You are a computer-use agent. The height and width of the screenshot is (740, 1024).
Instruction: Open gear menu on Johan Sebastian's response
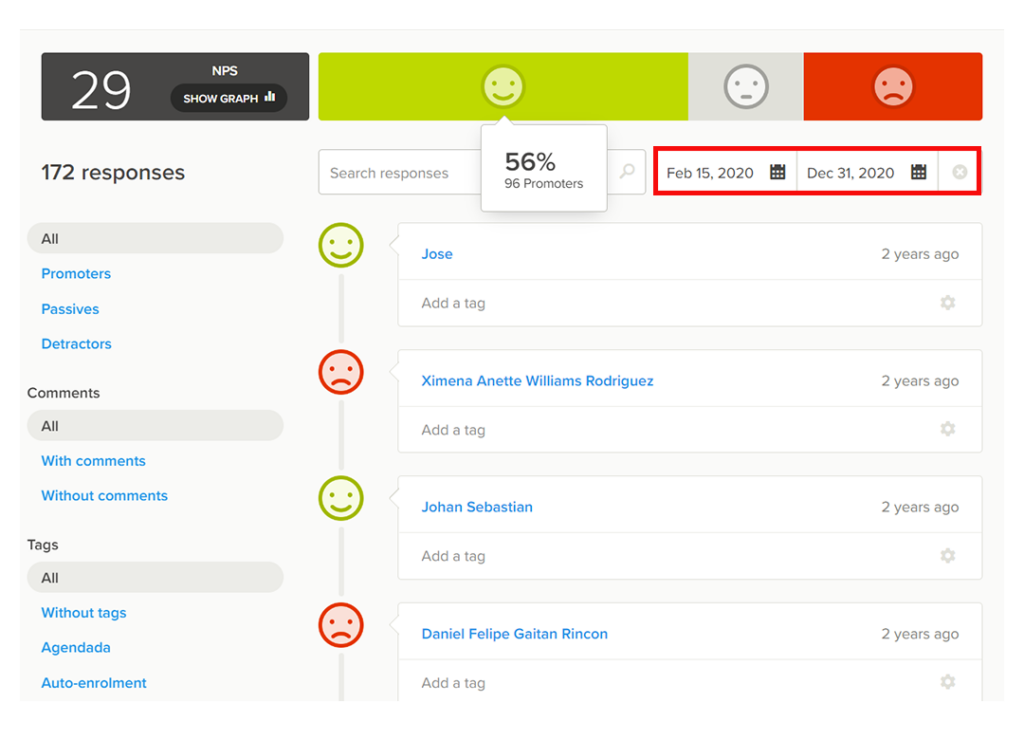pos(947,556)
